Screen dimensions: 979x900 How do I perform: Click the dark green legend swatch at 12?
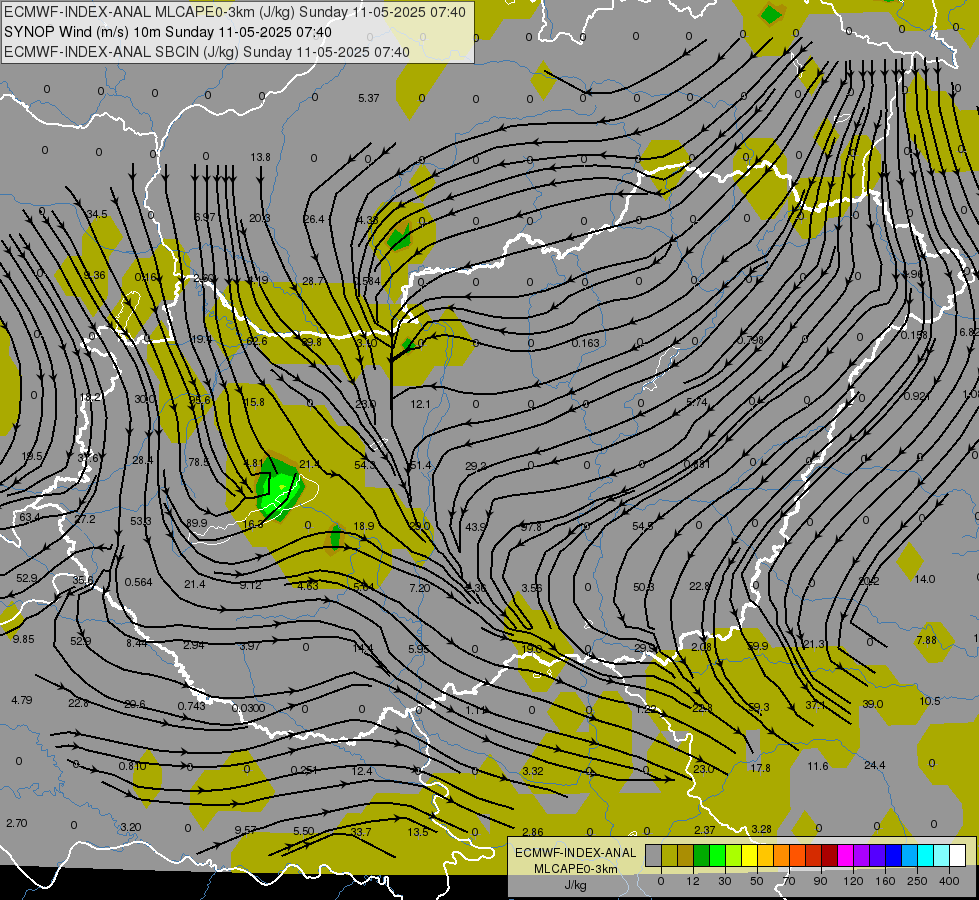(702, 855)
